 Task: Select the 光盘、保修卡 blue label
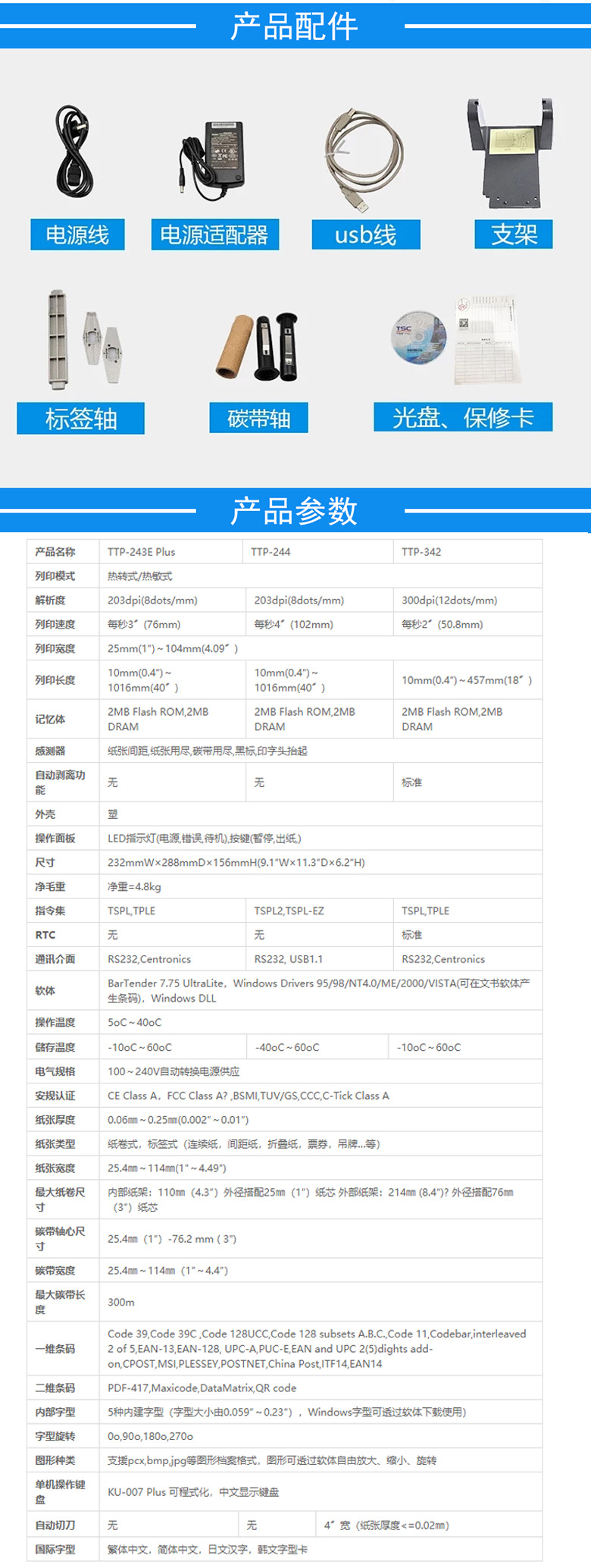[x=463, y=417]
